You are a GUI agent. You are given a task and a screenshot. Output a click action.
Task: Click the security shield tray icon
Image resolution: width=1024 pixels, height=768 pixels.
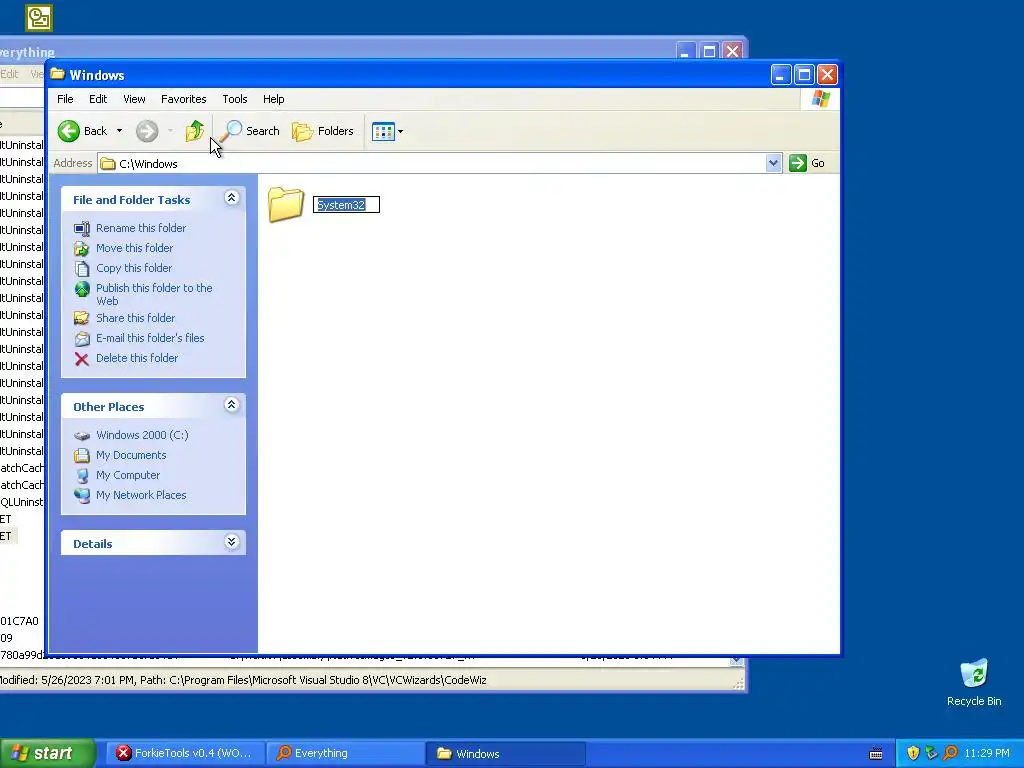pyautogui.click(x=913, y=754)
